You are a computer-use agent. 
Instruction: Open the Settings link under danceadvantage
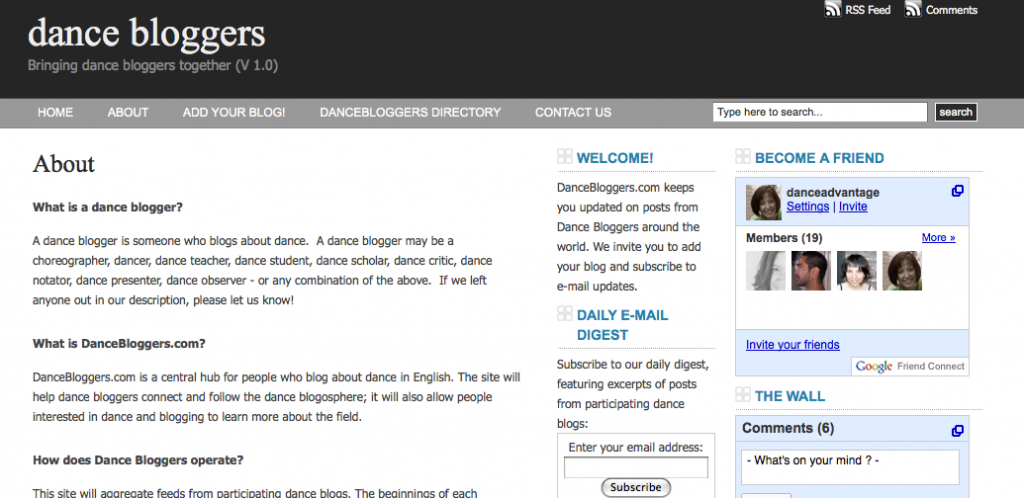(x=807, y=206)
